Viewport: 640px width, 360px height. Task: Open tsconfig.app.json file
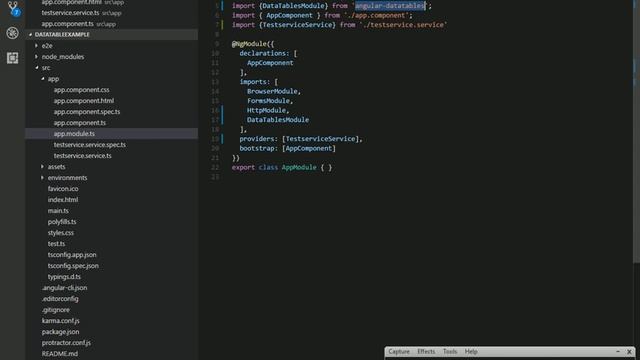click(72, 255)
